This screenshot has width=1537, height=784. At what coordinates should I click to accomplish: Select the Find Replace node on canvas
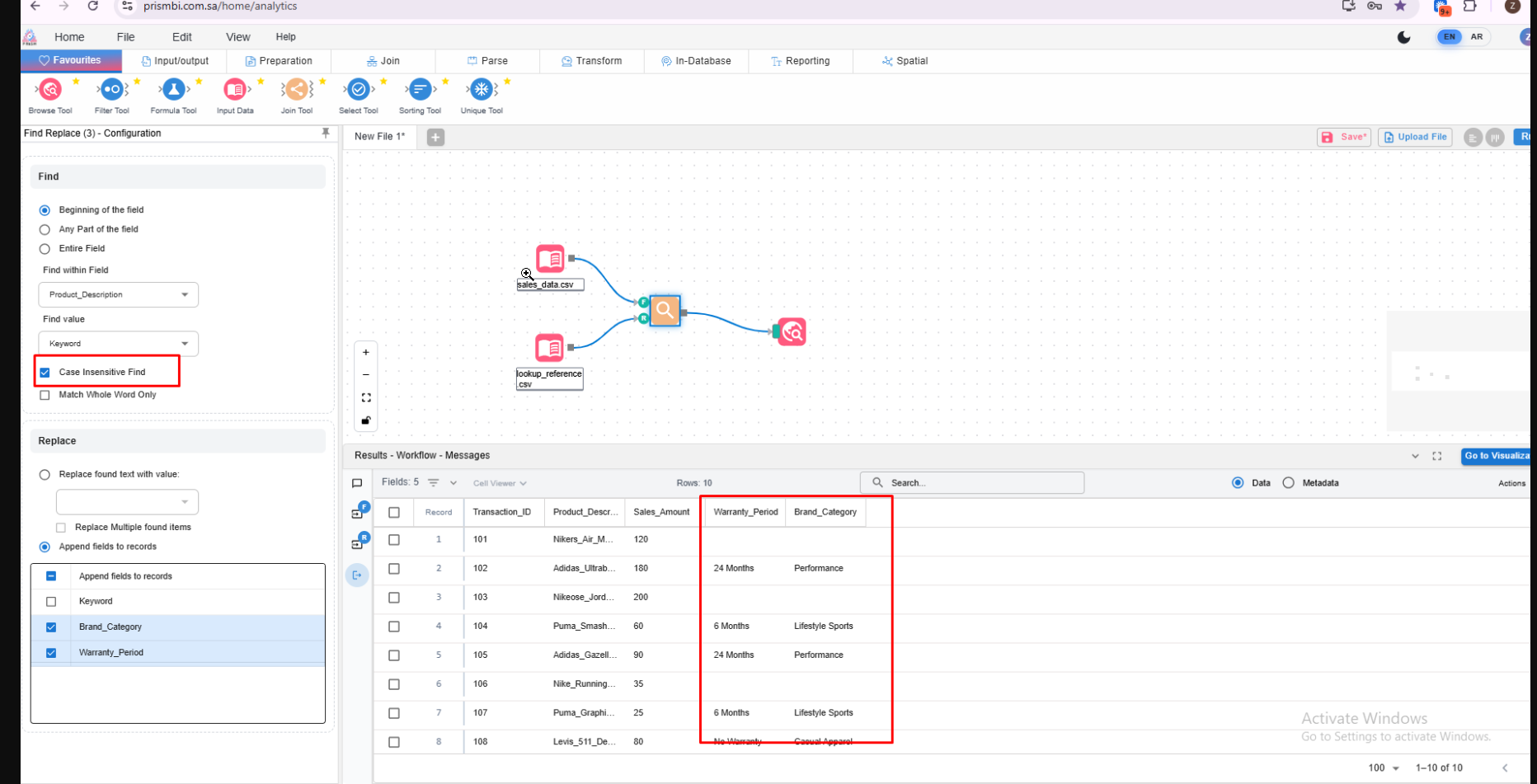(665, 311)
